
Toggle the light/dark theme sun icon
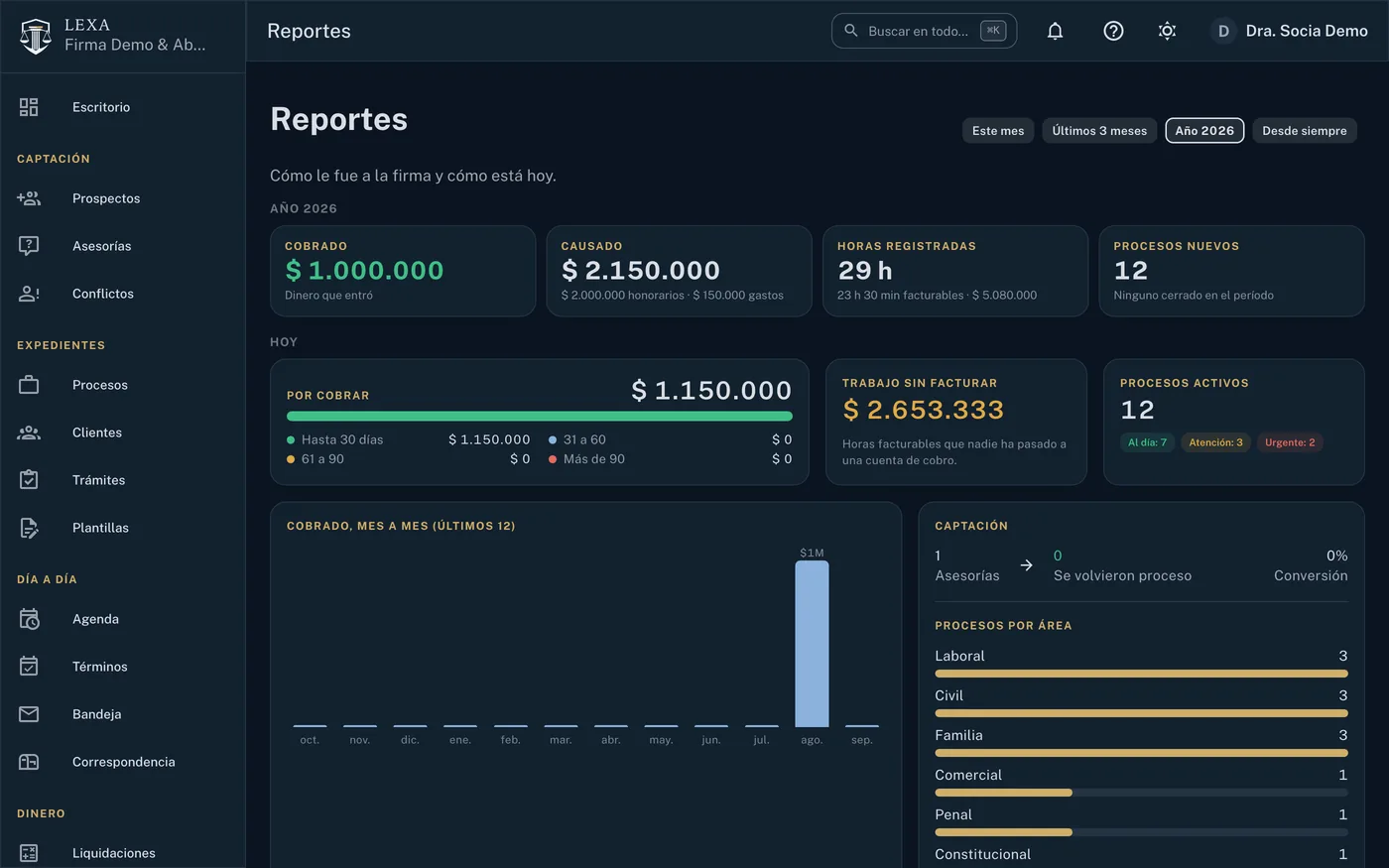coord(1168,31)
